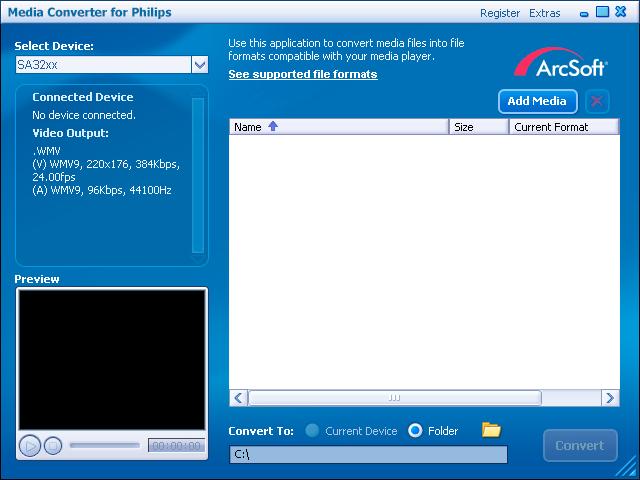The width and height of the screenshot is (640, 480).
Task: Open the Extras menu
Action: 544,13
